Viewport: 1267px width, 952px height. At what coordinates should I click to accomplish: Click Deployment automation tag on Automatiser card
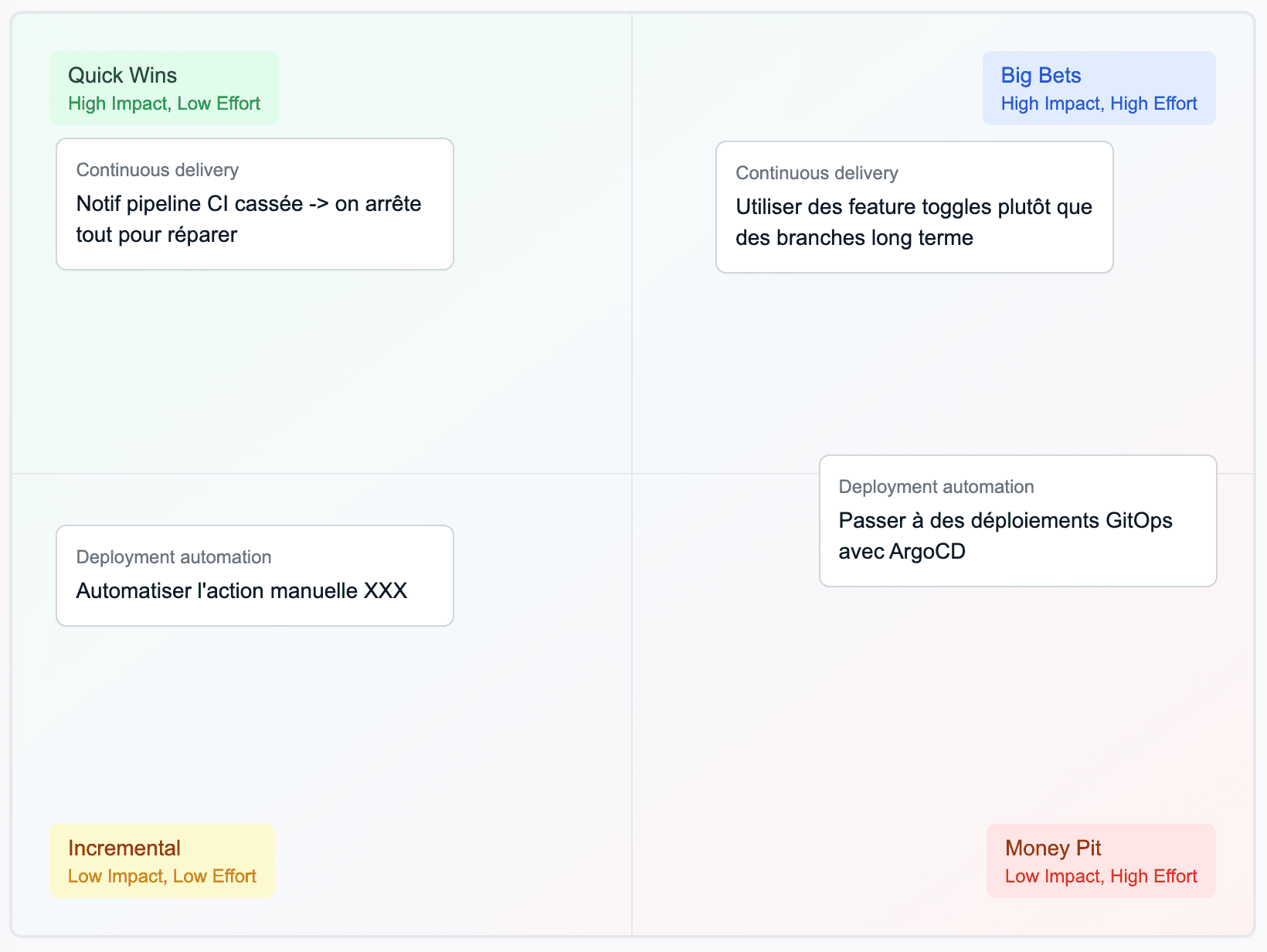pyautogui.click(x=174, y=557)
